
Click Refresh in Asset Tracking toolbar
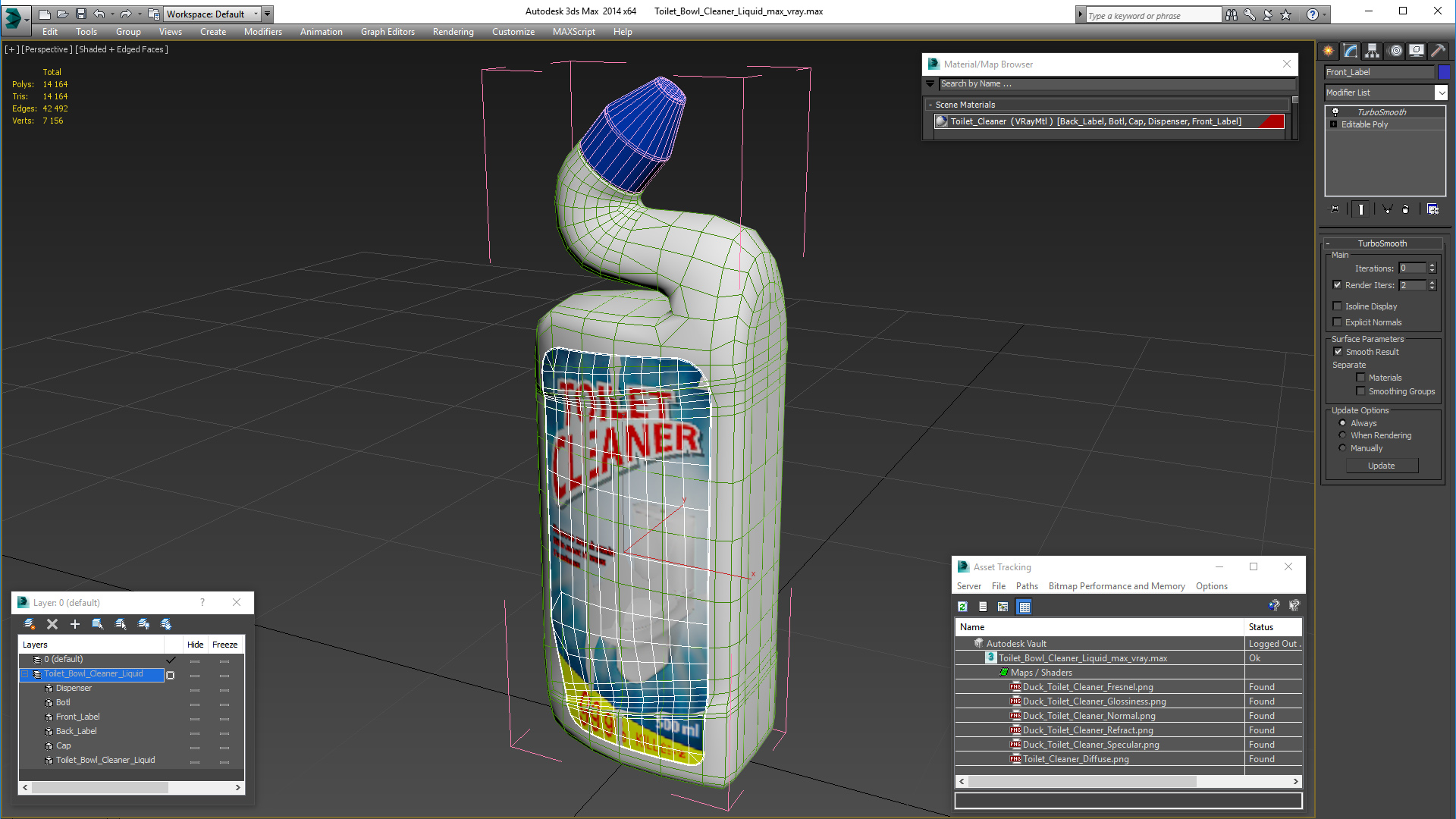tap(962, 607)
